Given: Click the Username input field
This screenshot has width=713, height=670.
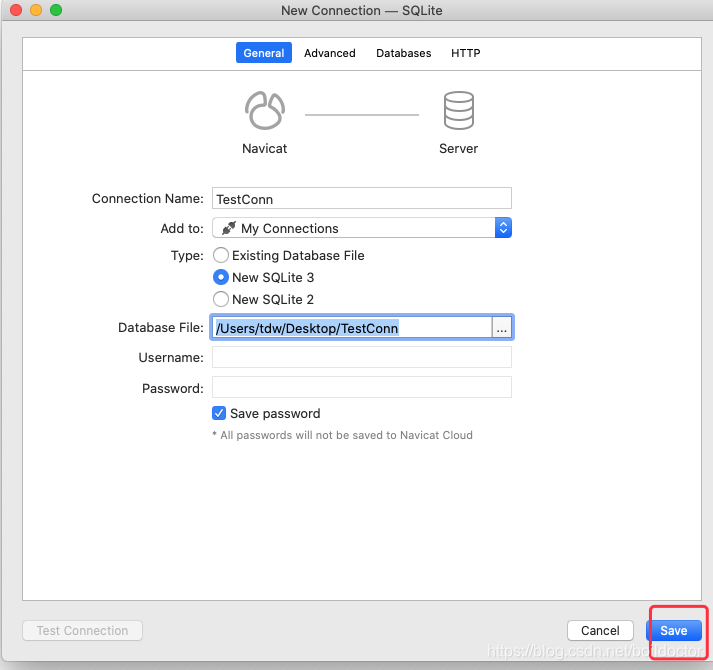Looking at the screenshot, I should tap(362, 357).
